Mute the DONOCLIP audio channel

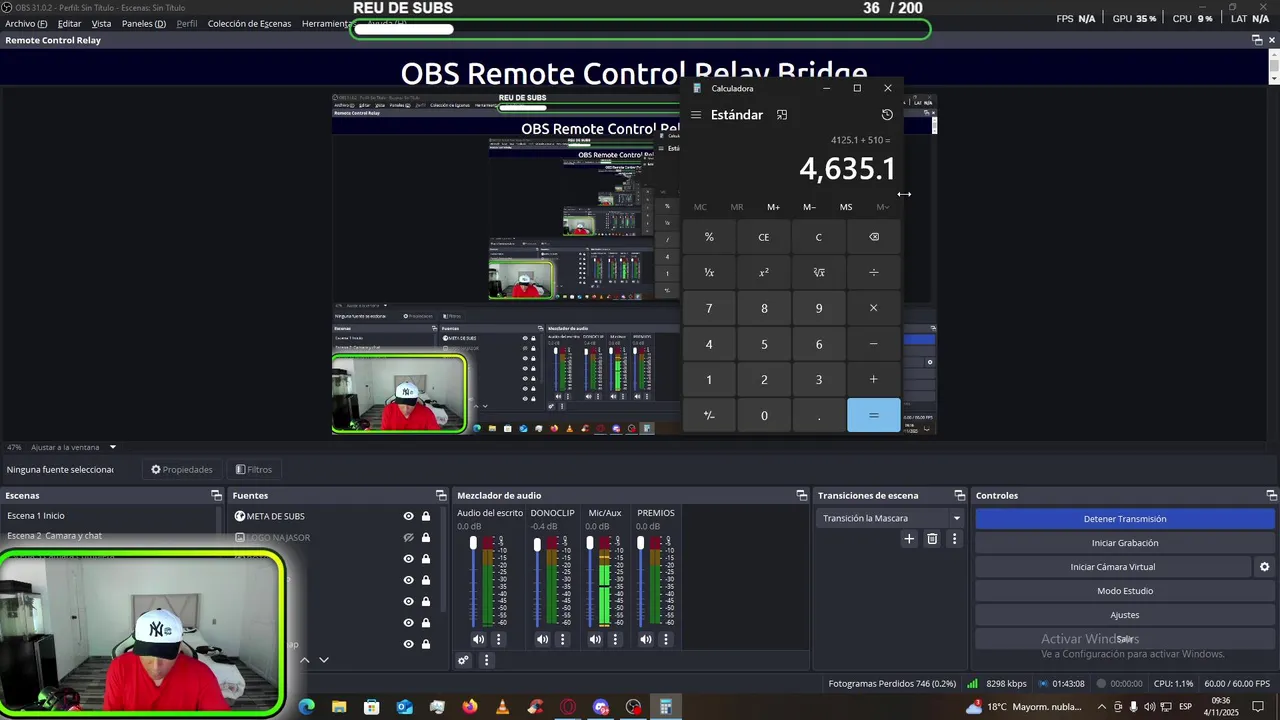[542, 639]
